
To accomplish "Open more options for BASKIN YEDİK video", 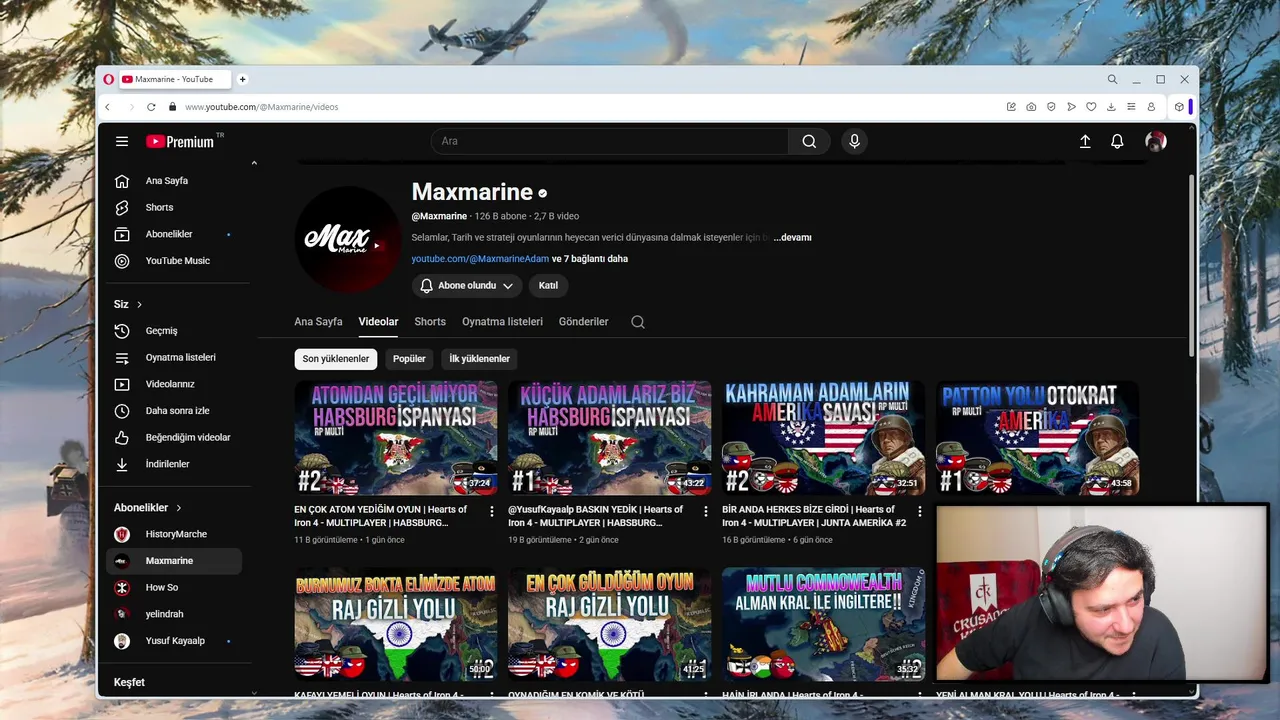I will 705,511.
